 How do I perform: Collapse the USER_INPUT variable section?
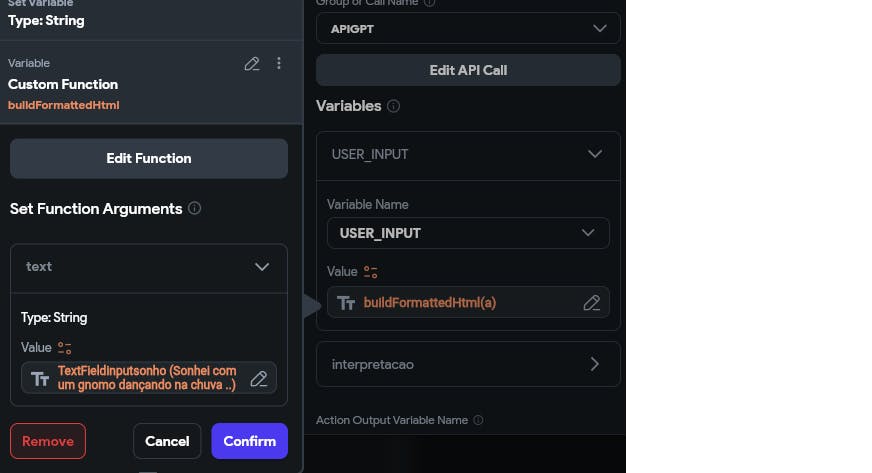coord(595,155)
